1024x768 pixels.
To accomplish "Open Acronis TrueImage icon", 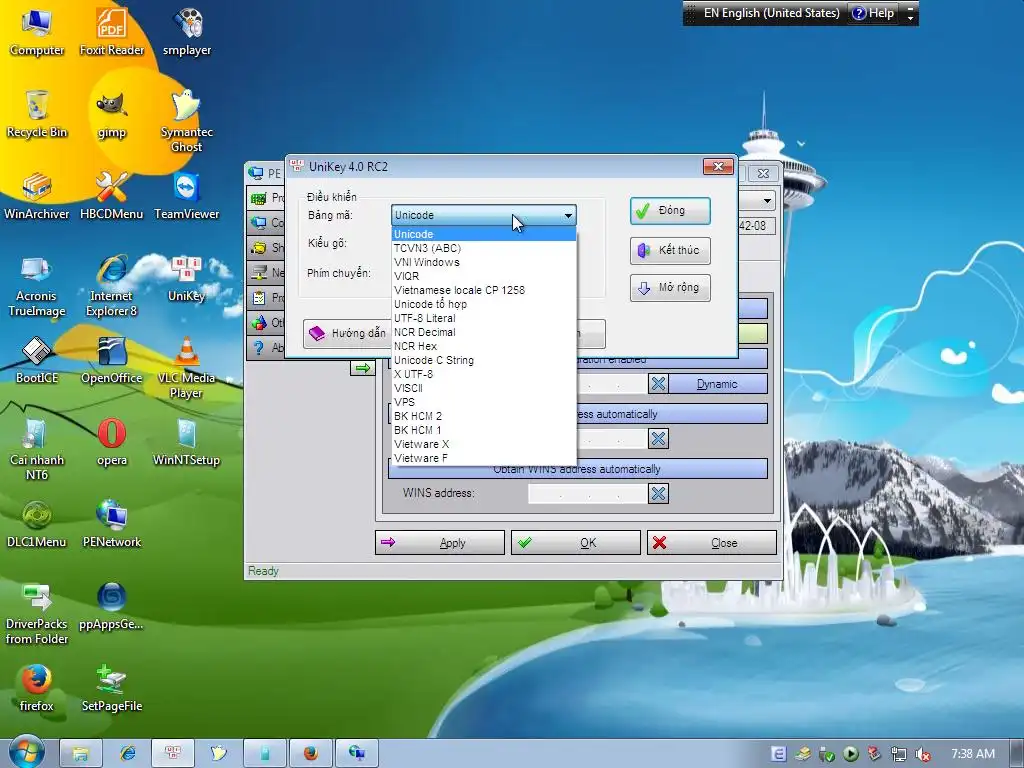I will pyautogui.click(x=37, y=285).
